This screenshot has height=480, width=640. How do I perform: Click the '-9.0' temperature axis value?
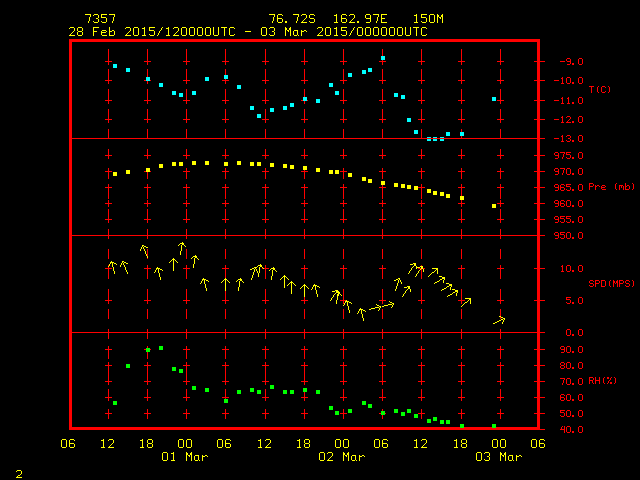point(571,62)
